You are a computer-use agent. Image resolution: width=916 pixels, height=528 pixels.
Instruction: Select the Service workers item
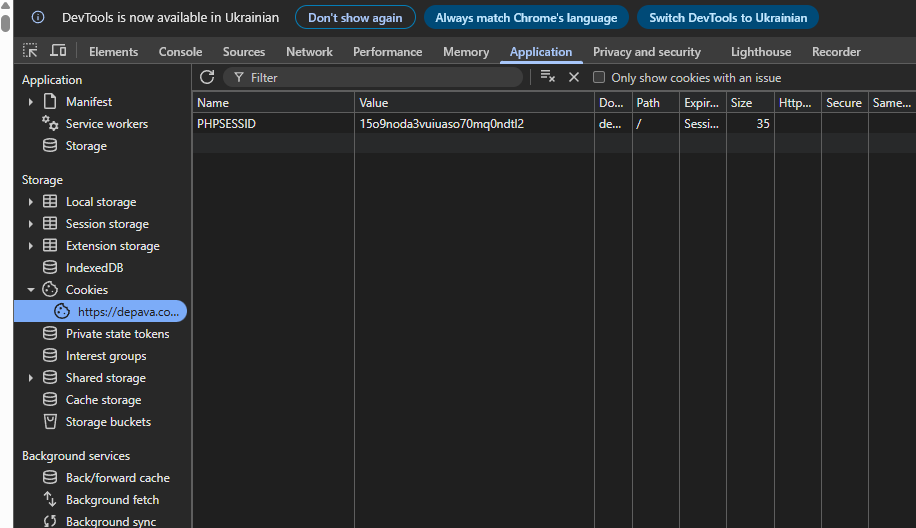(106, 123)
